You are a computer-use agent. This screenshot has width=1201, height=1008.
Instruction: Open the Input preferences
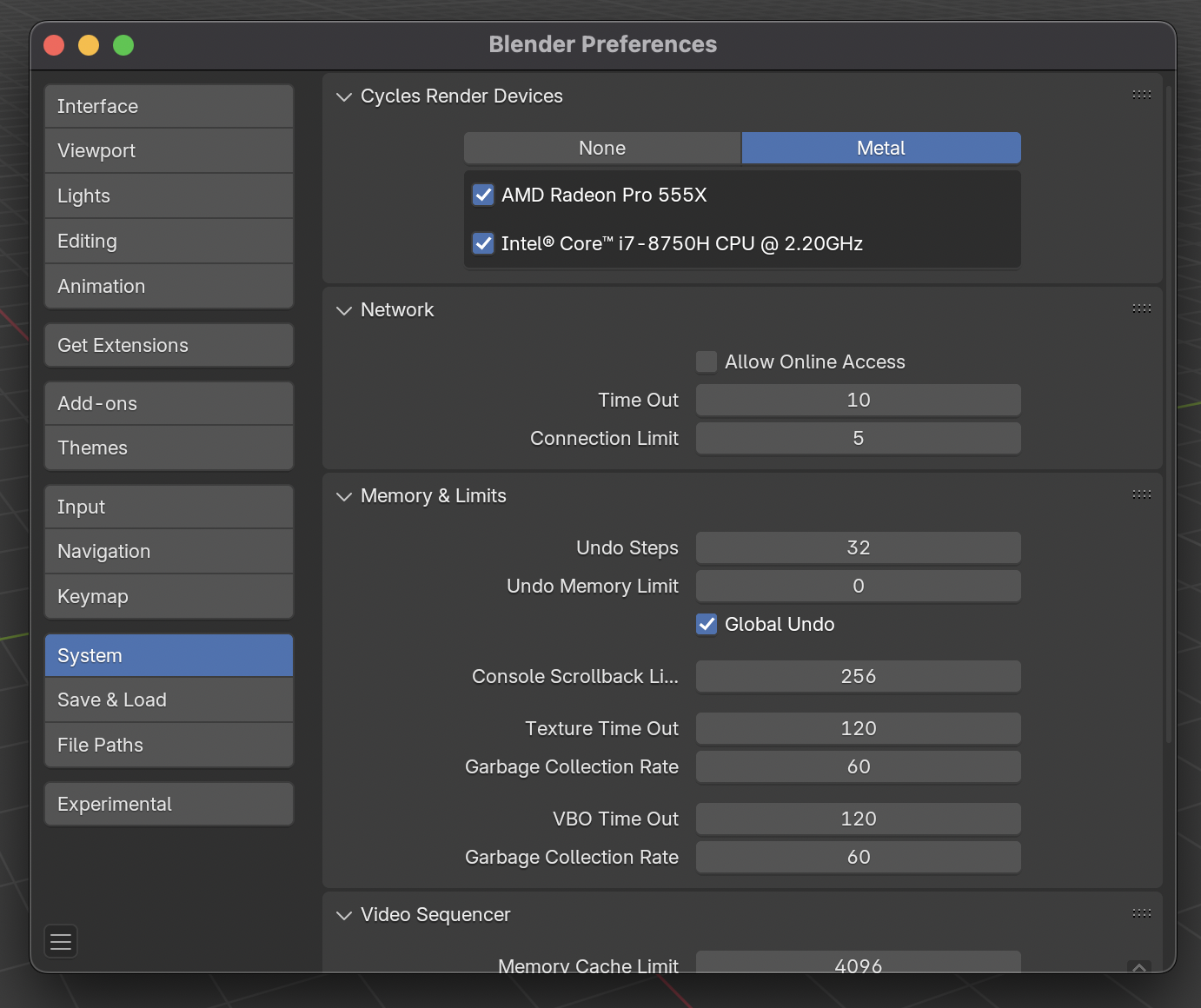(169, 507)
